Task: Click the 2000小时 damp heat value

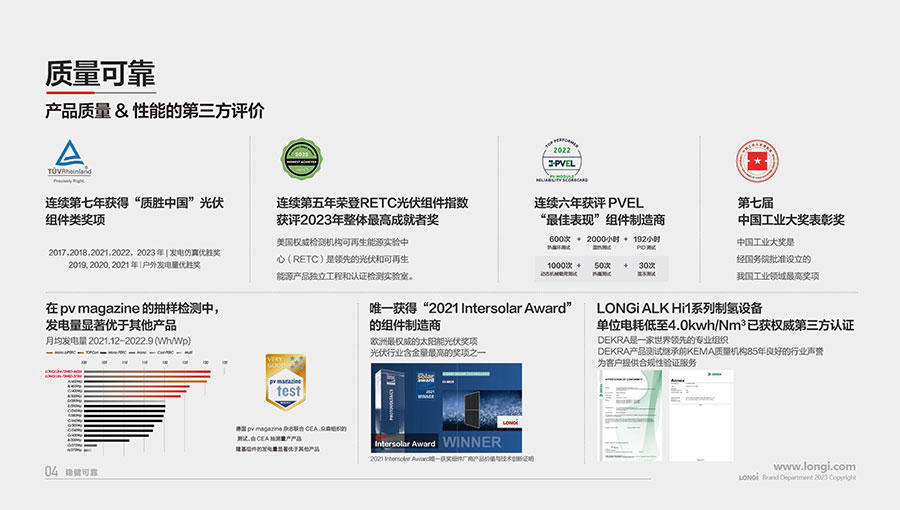Action: click(603, 239)
